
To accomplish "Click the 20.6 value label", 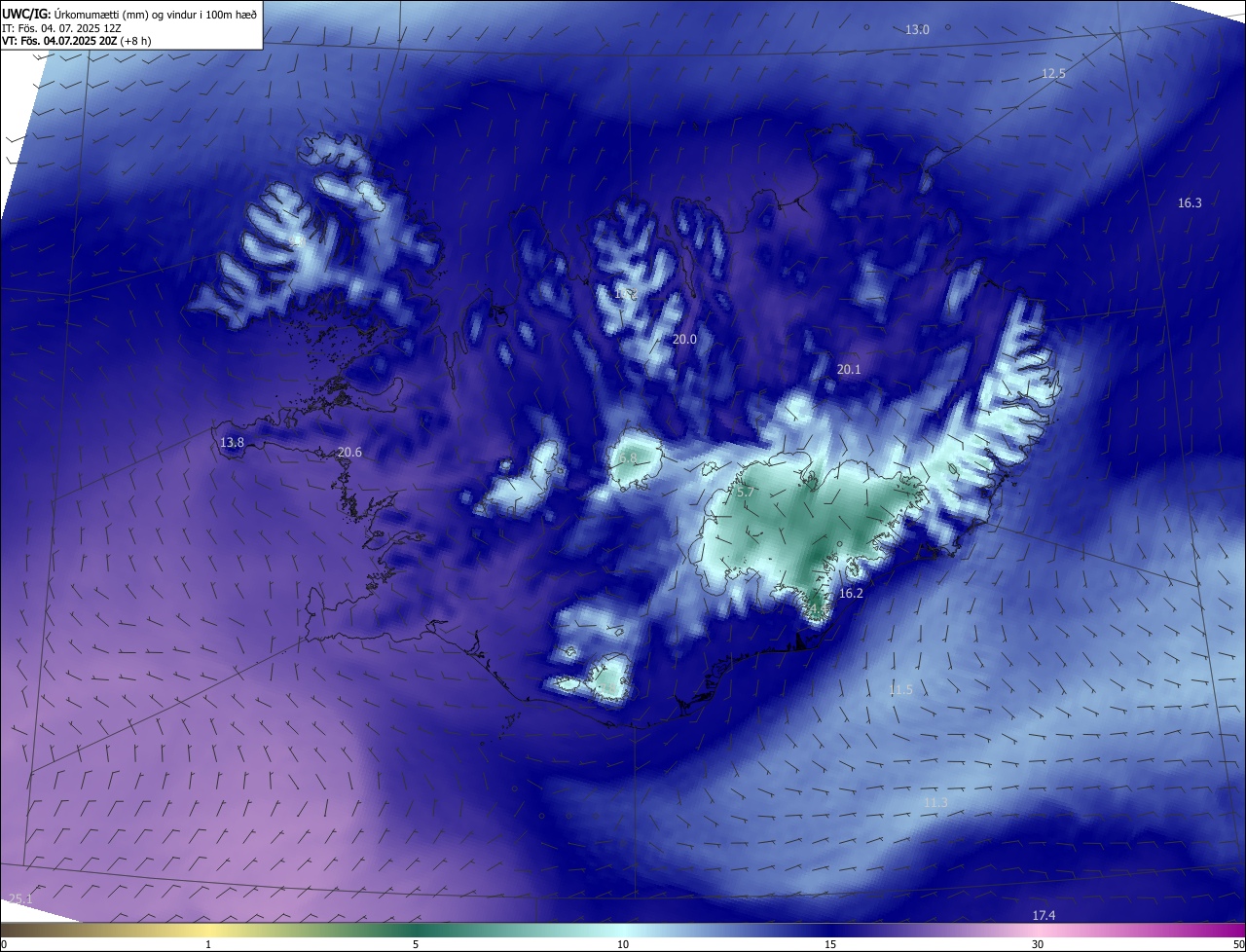I will [x=349, y=453].
